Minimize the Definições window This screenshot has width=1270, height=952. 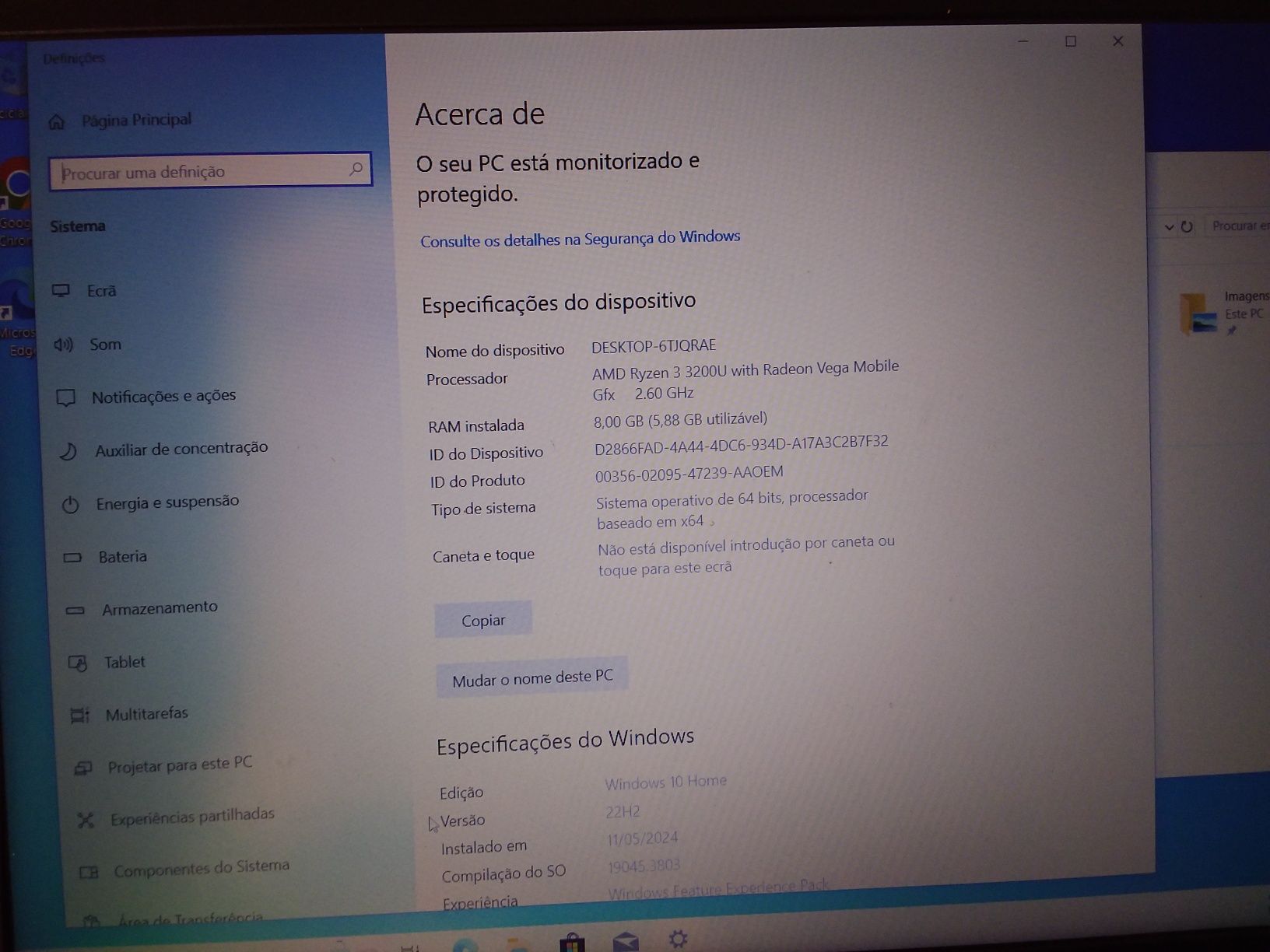click(x=1023, y=41)
